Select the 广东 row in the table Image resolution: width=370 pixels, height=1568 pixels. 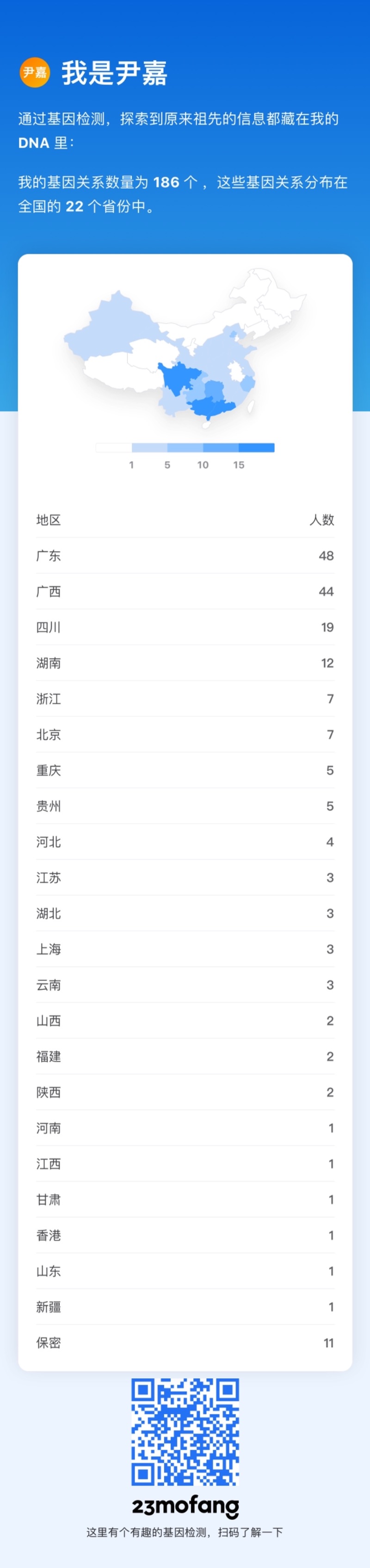point(185,556)
